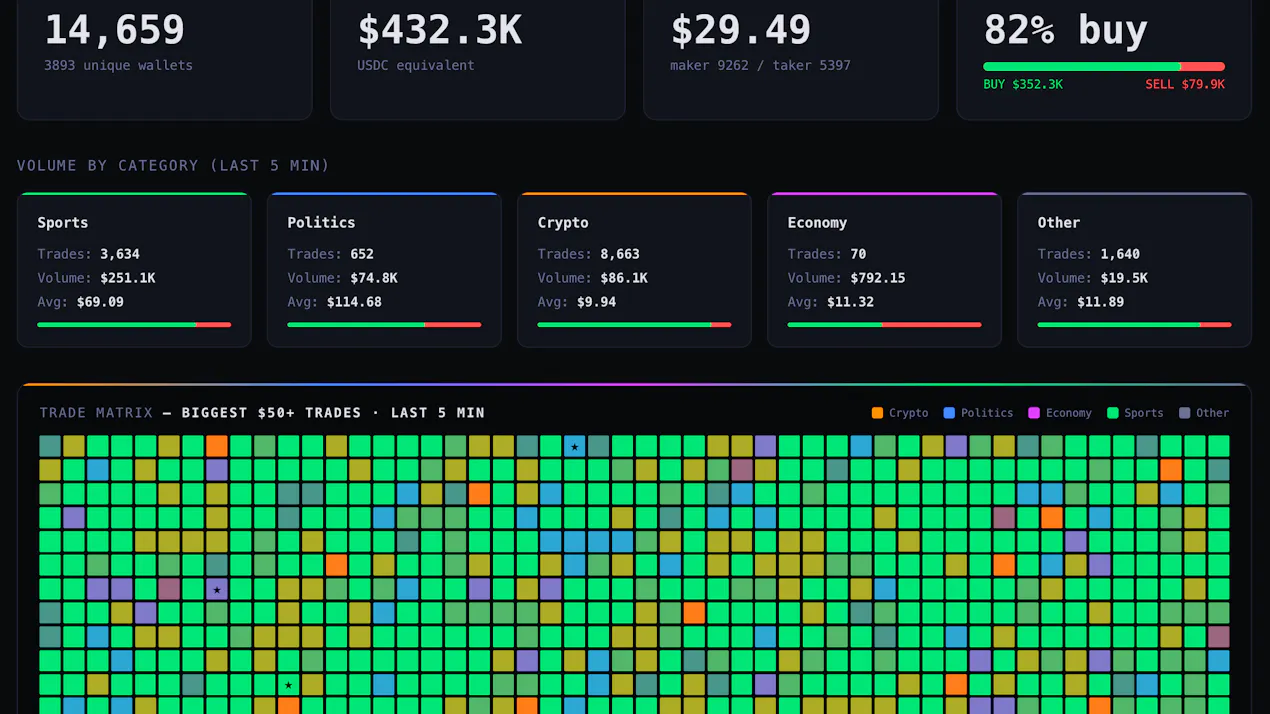Viewport: 1270px width, 714px height.
Task: Click Economy average value $11.32
Action: coord(850,302)
